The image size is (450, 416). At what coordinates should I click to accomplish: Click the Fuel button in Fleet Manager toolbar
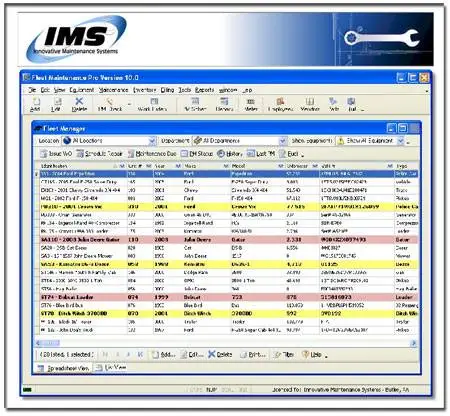click(x=289, y=154)
